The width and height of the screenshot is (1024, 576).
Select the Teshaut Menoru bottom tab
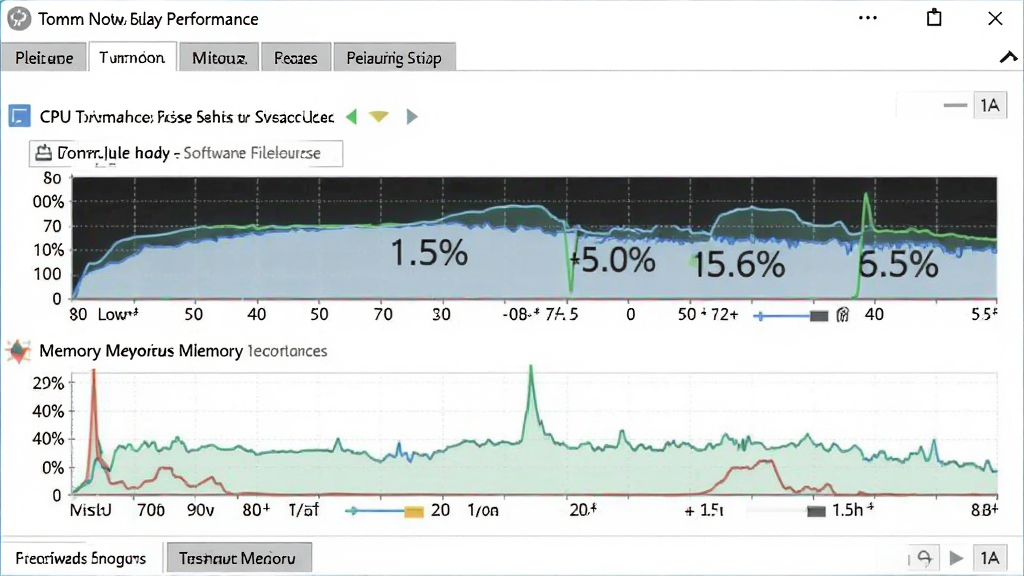point(238,558)
